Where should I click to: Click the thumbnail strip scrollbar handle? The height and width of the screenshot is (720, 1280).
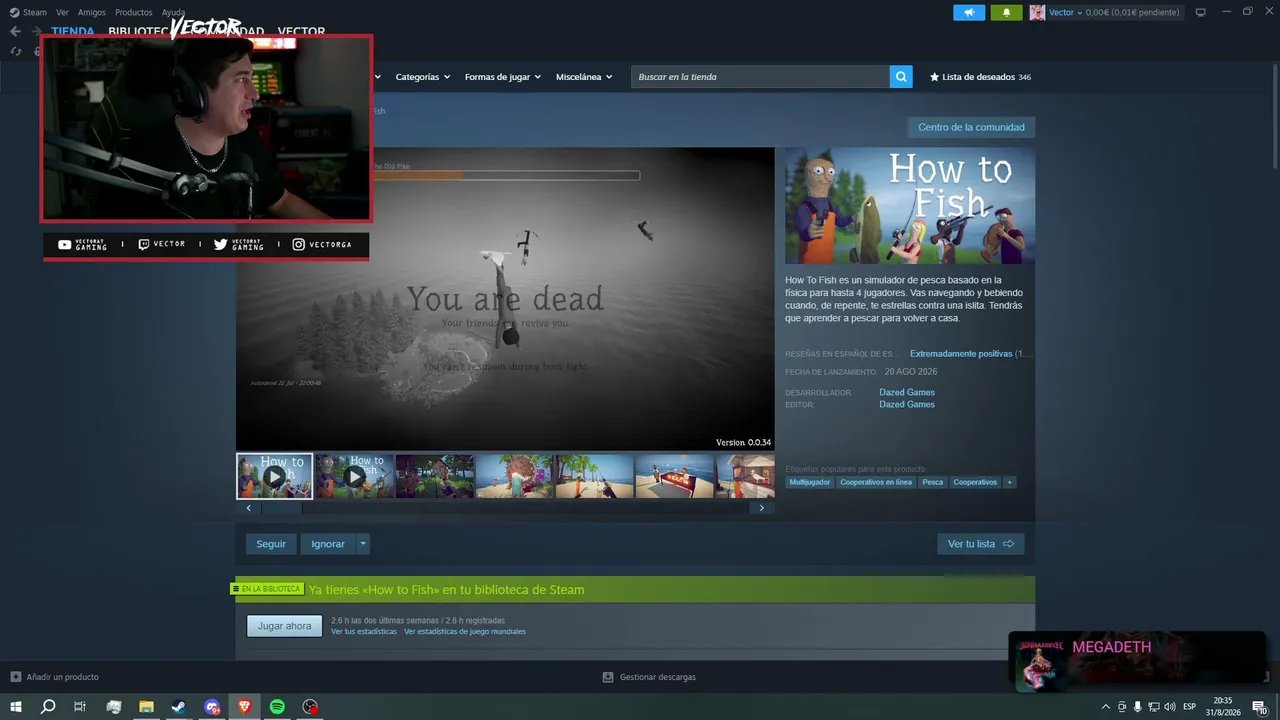(x=281, y=508)
